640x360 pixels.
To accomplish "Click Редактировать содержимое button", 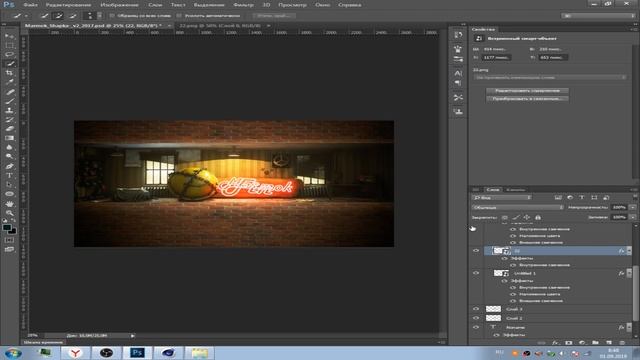I will click(527, 91).
